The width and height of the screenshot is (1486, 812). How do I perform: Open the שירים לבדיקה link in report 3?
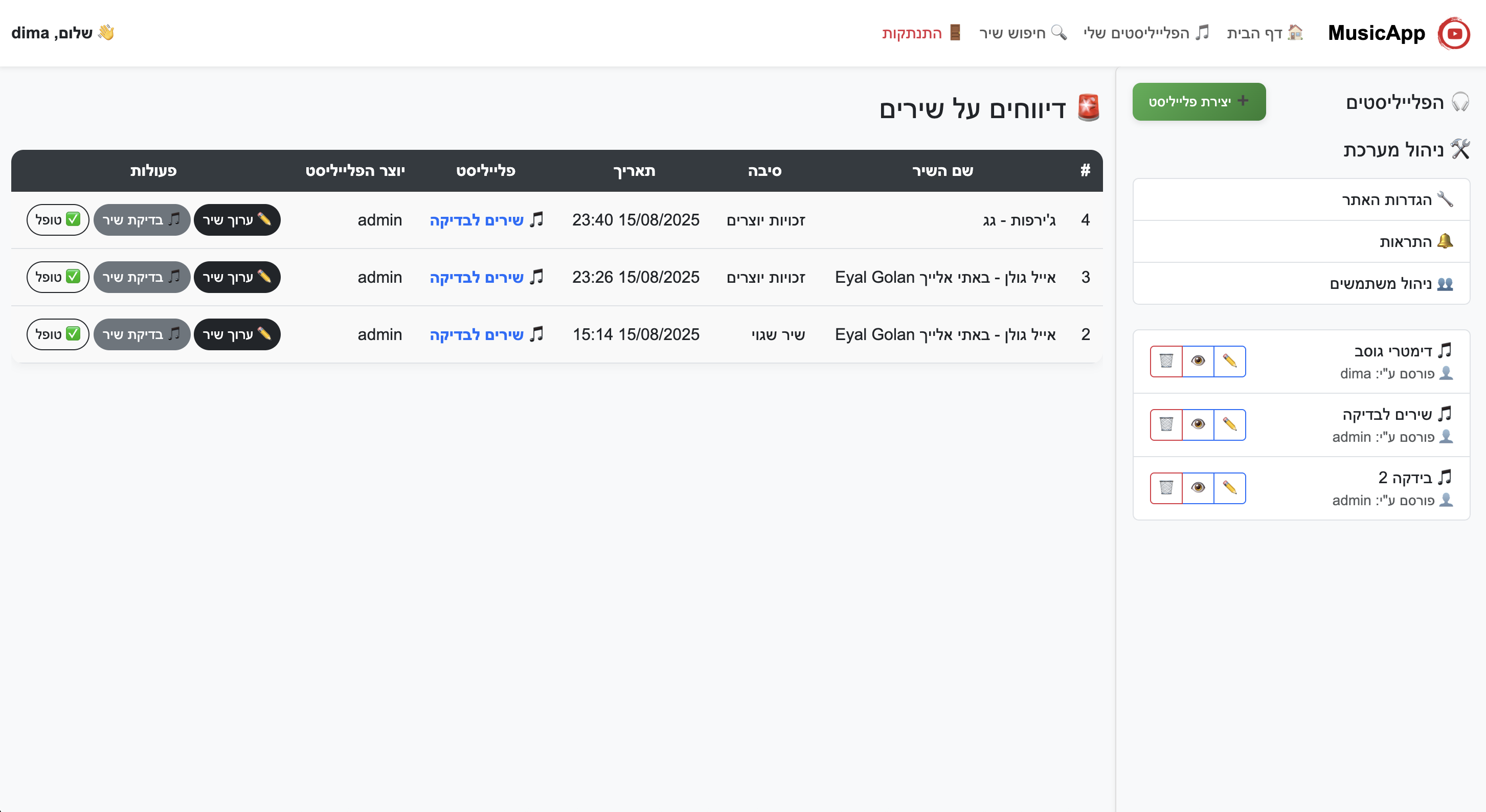coord(477,277)
